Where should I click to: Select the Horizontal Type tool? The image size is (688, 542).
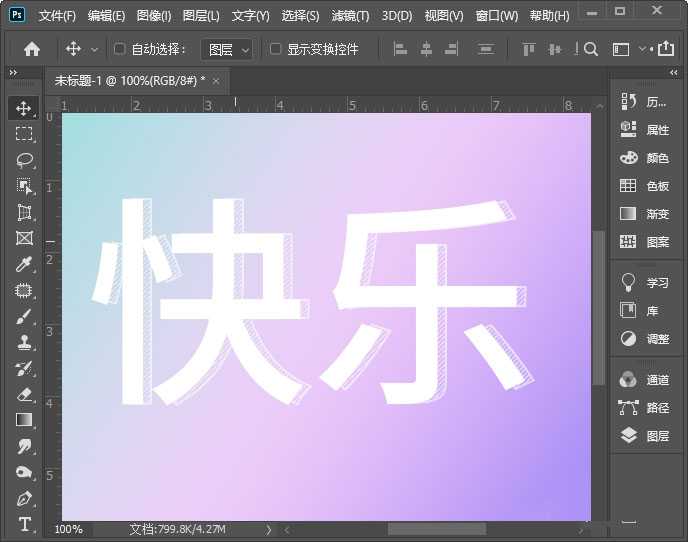tap(24, 524)
